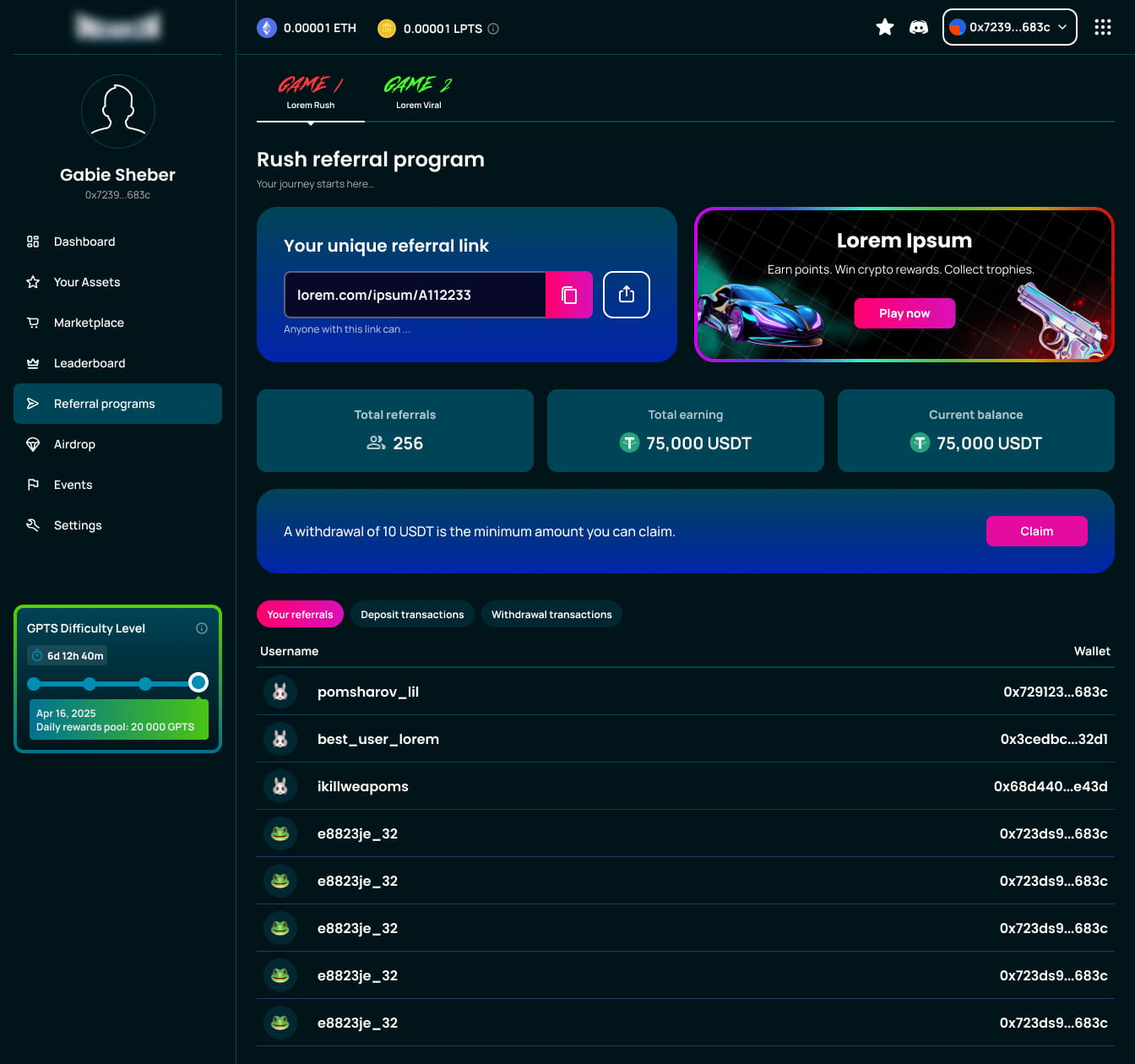Click the profile avatar picture
The width and height of the screenshot is (1135, 1064).
(118, 111)
